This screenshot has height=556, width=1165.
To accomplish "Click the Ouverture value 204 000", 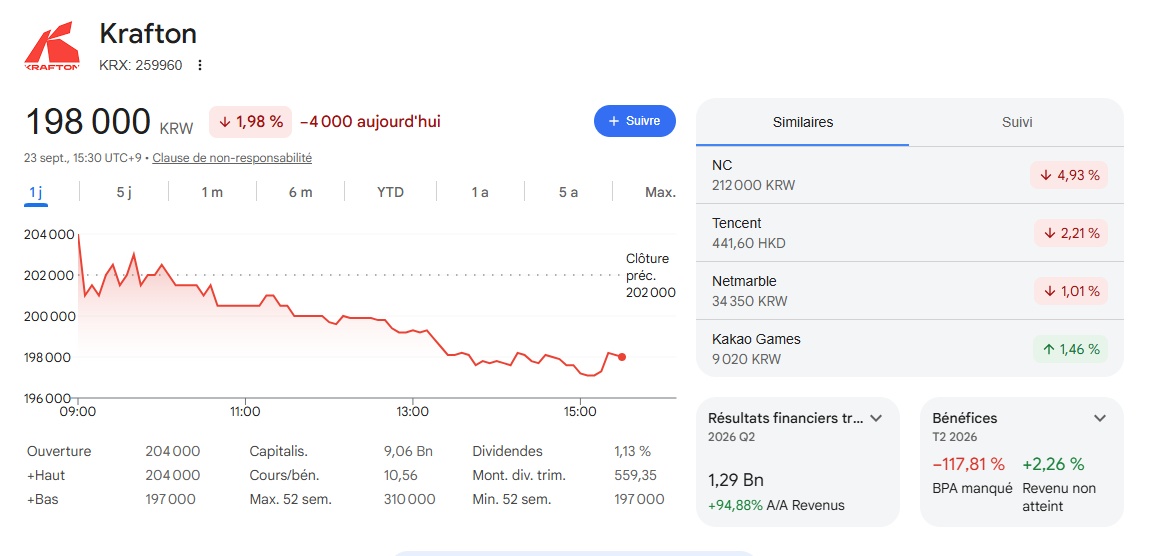I will 172,451.
